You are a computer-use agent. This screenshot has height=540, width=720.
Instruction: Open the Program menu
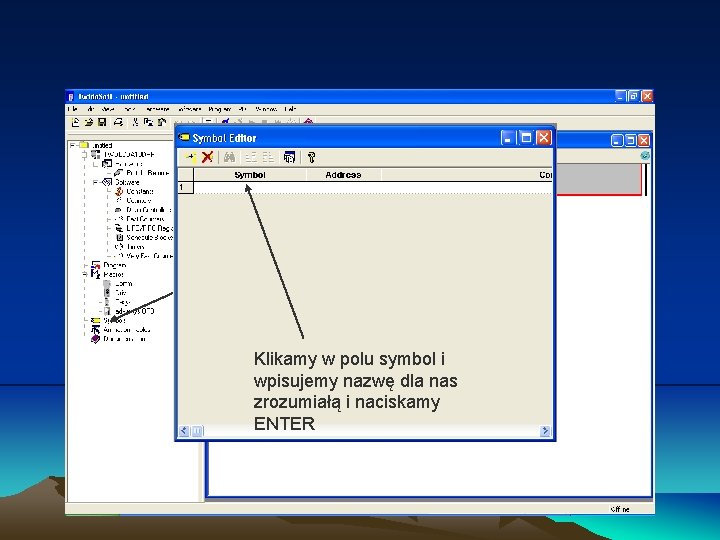219,109
